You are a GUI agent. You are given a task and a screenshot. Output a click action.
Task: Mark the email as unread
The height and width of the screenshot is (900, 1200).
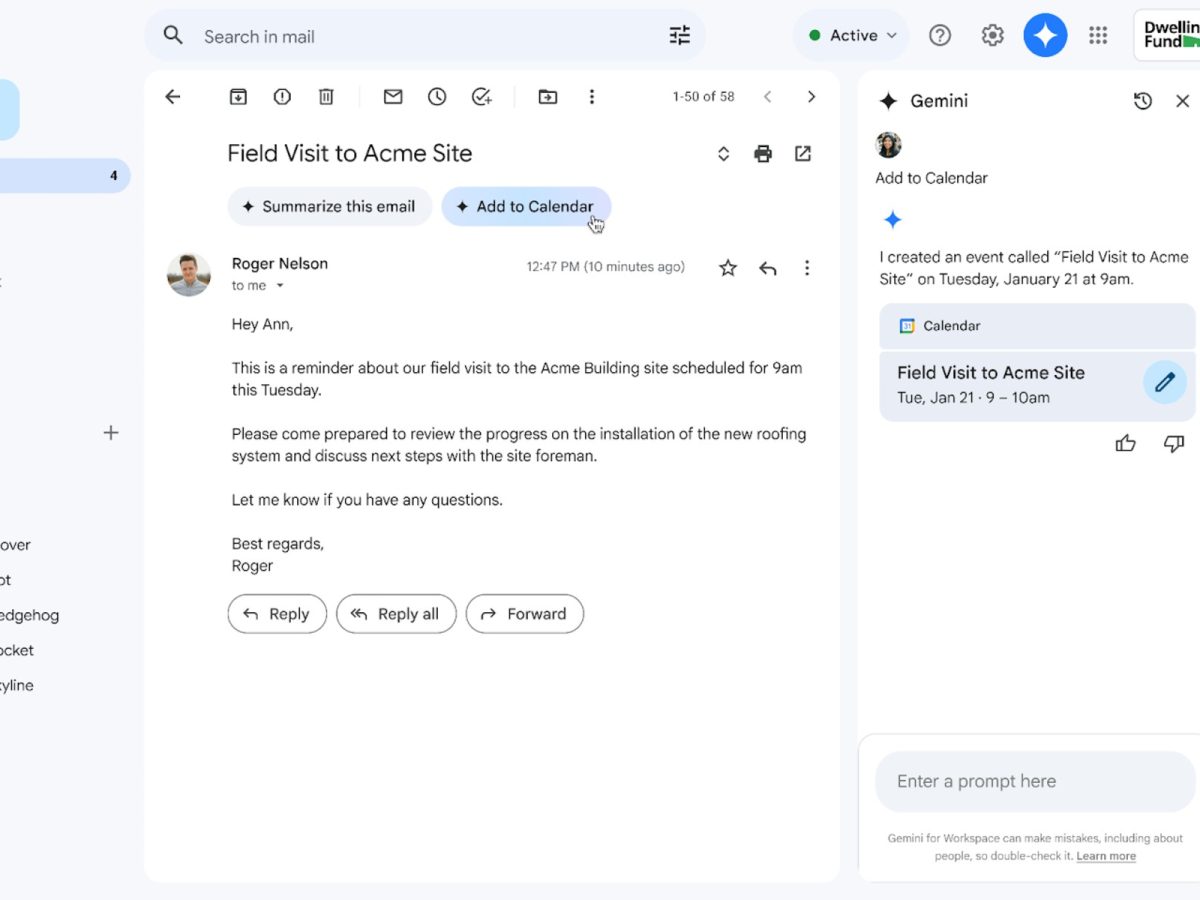click(x=393, y=97)
